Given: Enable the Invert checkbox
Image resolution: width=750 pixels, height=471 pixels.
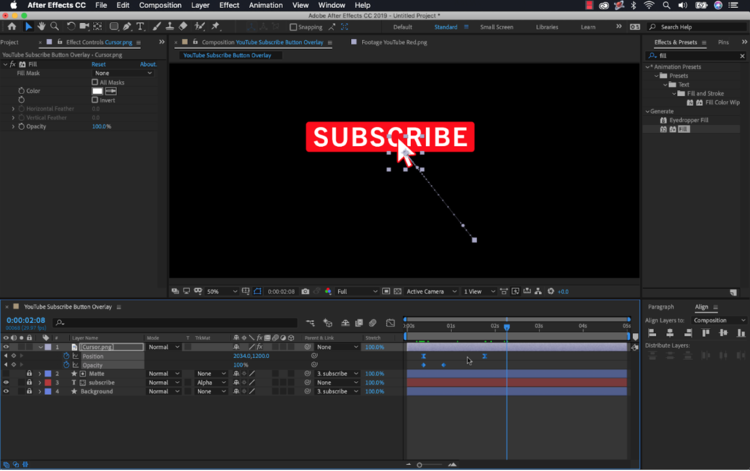Looking at the screenshot, I should pyautogui.click(x=95, y=100).
